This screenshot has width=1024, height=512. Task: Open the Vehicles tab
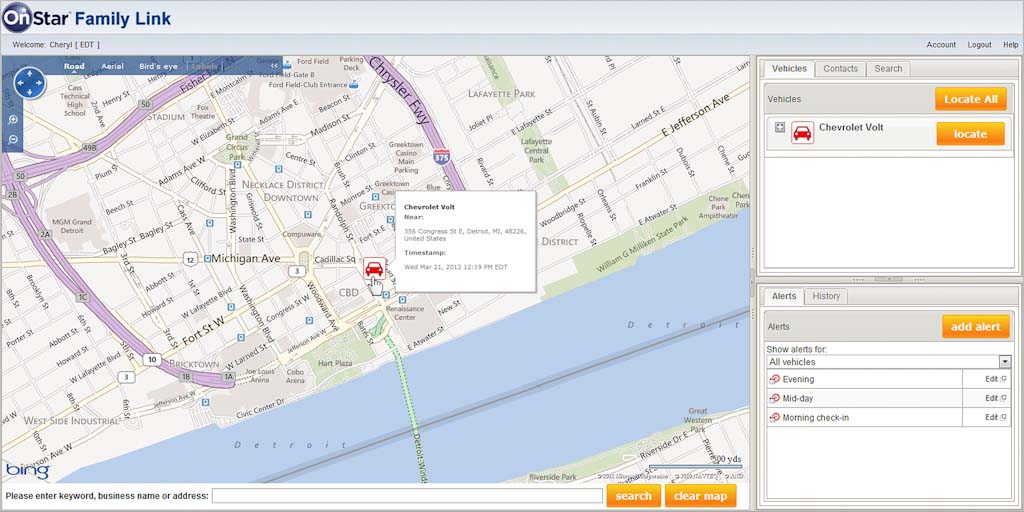(789, 69)
